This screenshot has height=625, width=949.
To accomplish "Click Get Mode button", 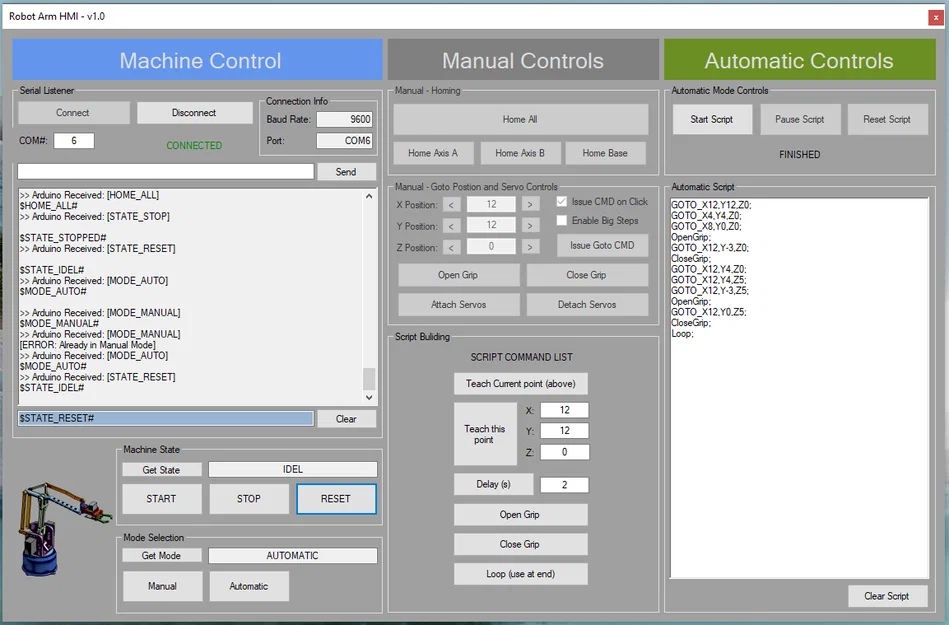I will pyautogui.click(x=161, y=555).
